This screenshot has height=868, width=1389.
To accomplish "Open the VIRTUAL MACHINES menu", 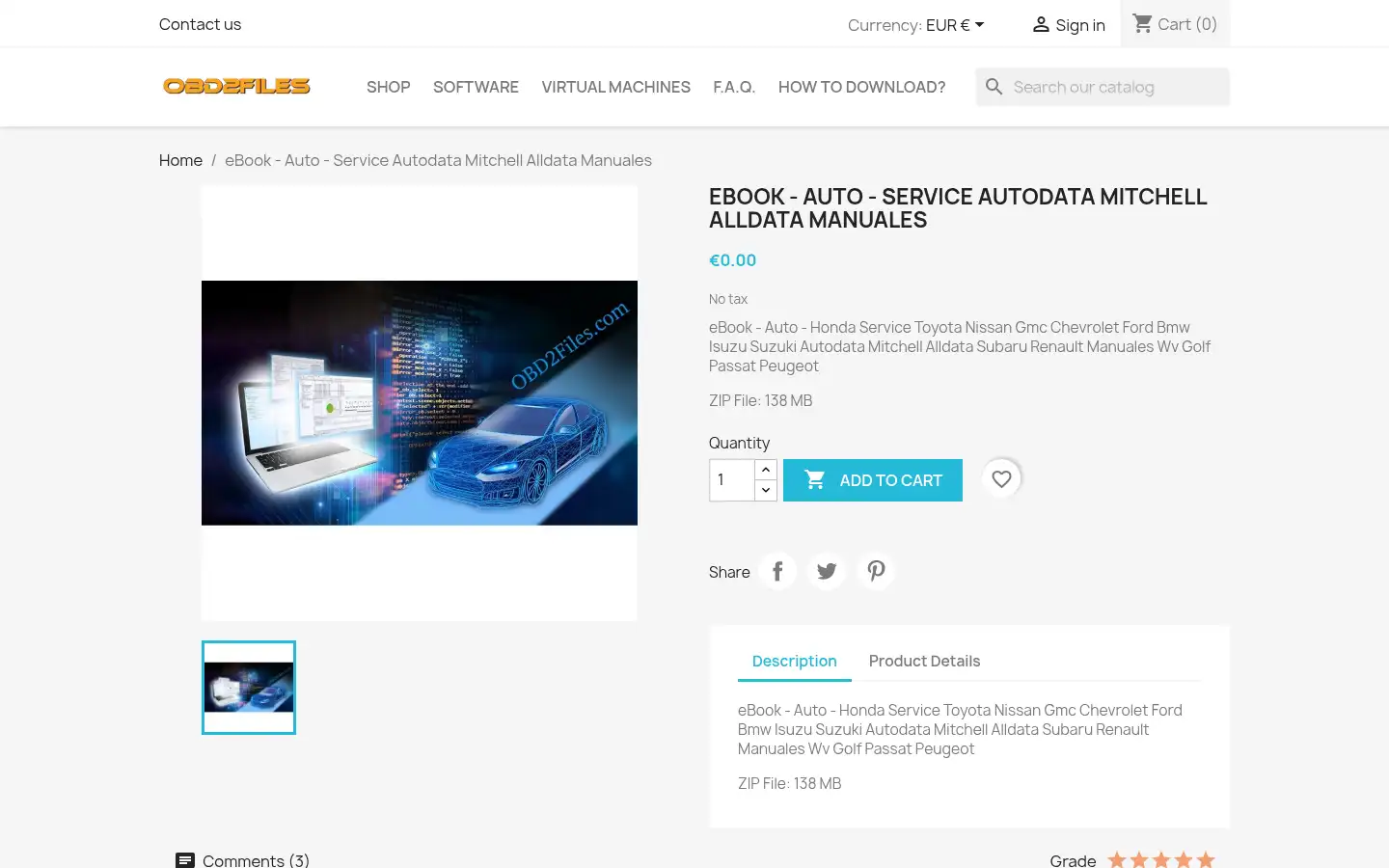I will click(615, 87).
